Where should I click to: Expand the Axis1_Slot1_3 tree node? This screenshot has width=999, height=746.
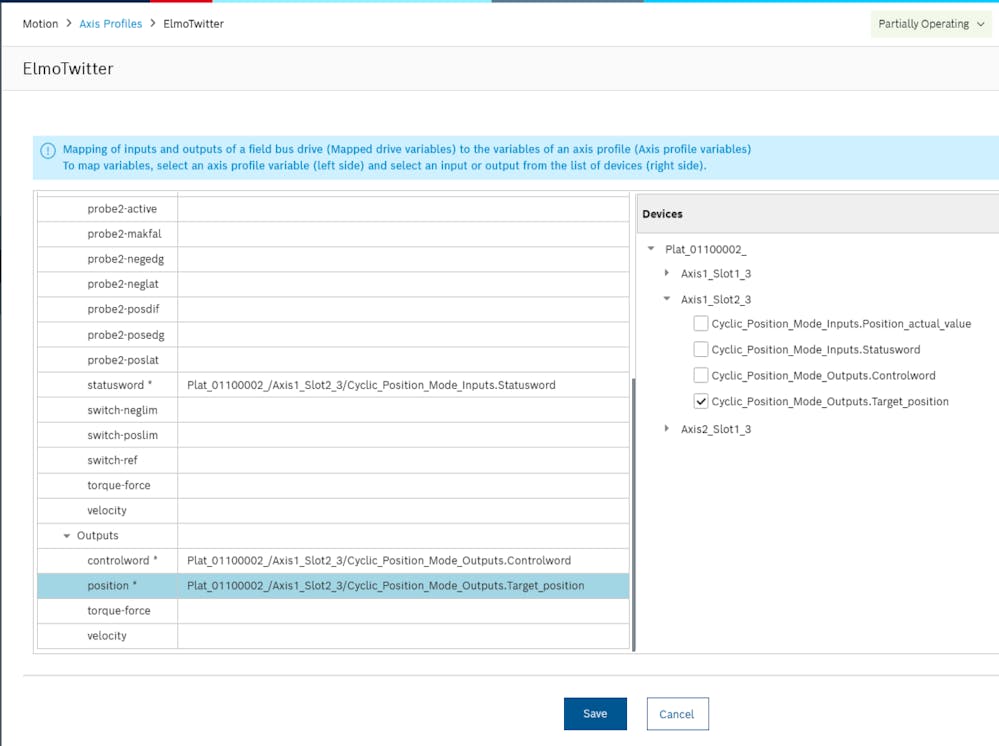[x=666, y=273]
